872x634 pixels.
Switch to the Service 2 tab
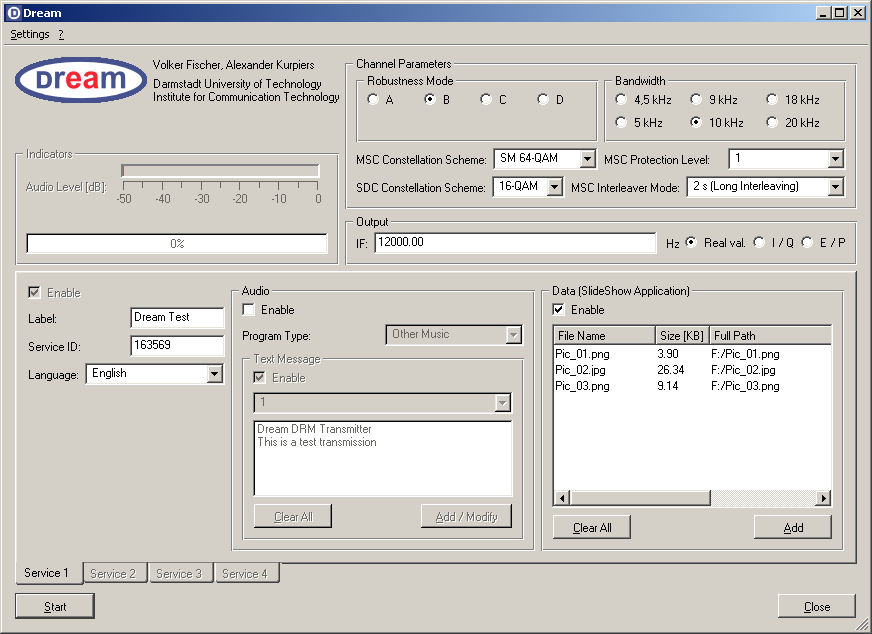(x=114, y=574)
